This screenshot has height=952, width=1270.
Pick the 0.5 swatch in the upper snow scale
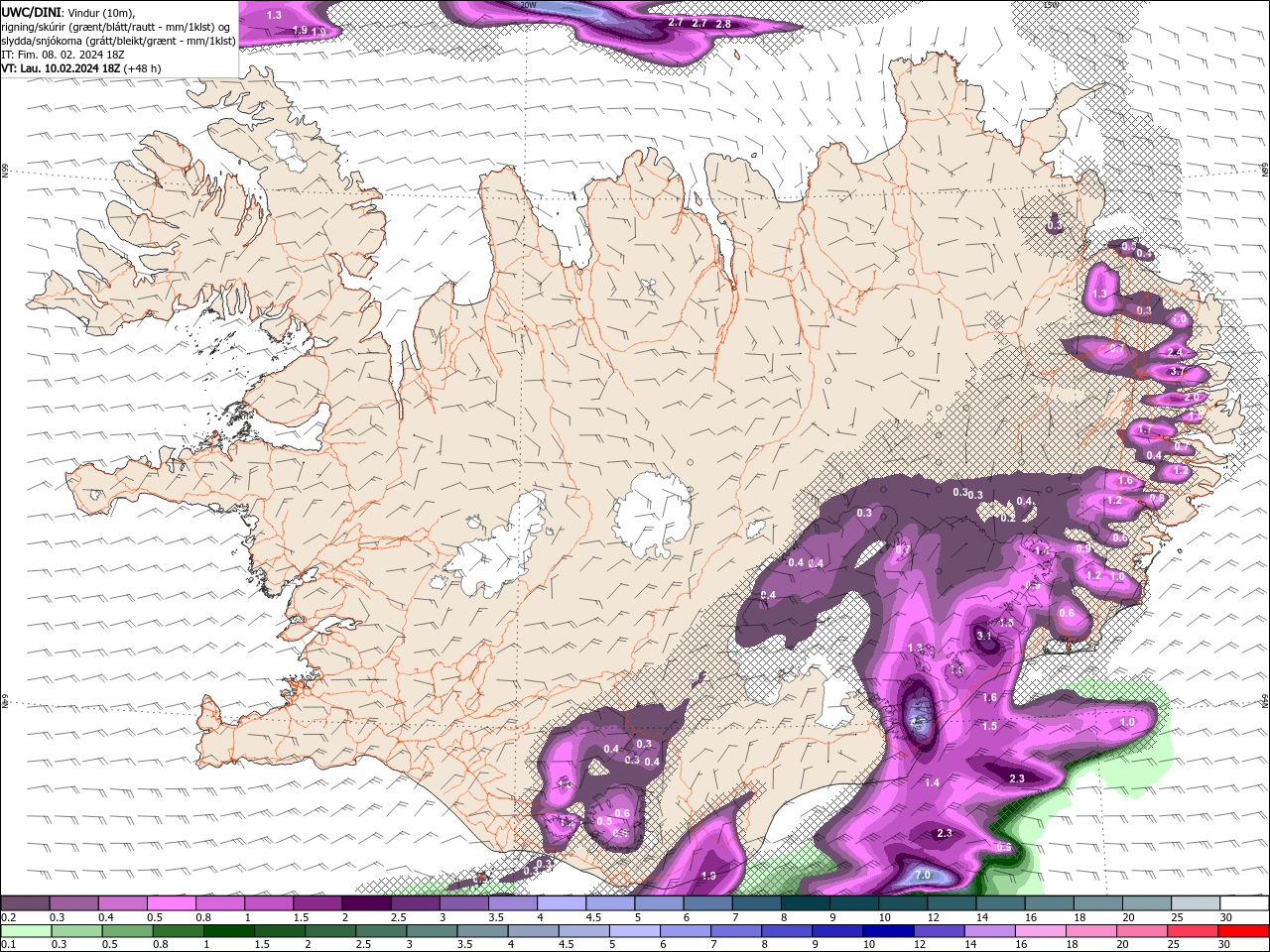click(x=171, y=903)
